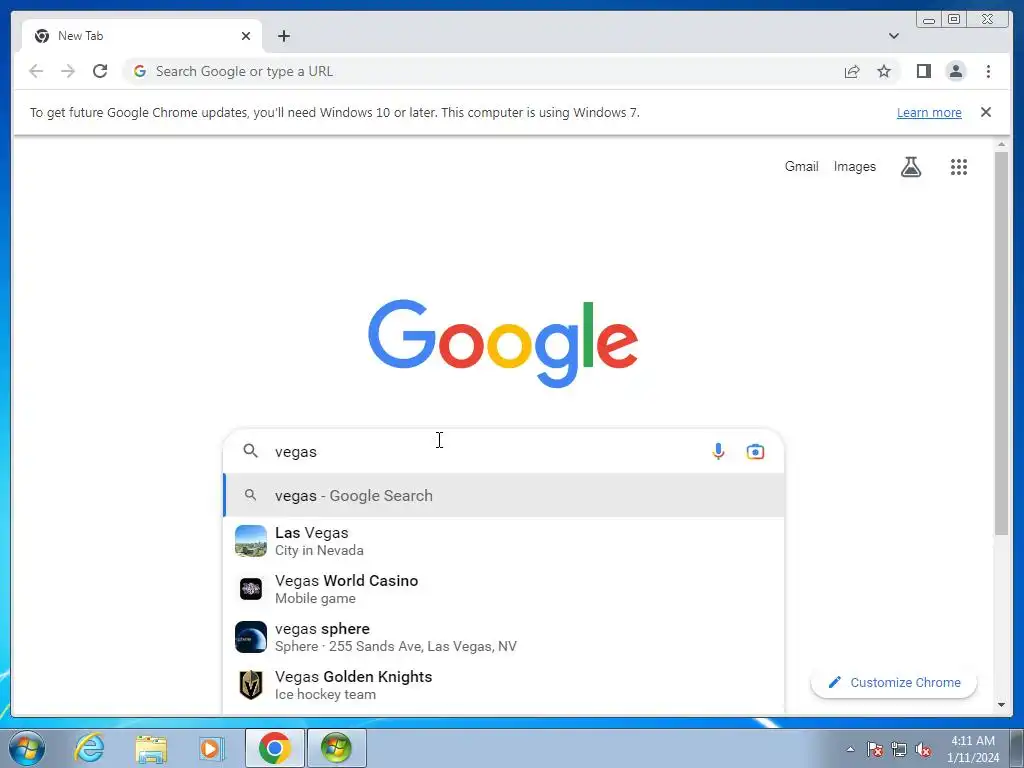Search by image with camera icon

755,451
